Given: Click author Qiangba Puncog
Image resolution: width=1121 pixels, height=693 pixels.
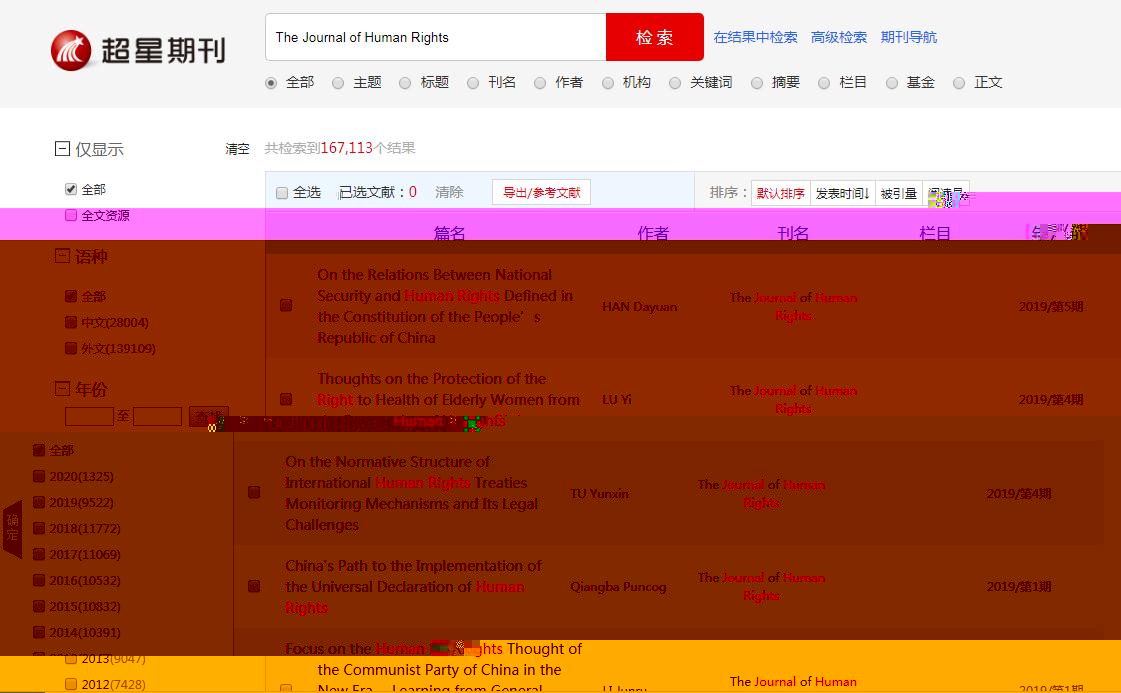Looking at the screenshot, I should [618, 586].
